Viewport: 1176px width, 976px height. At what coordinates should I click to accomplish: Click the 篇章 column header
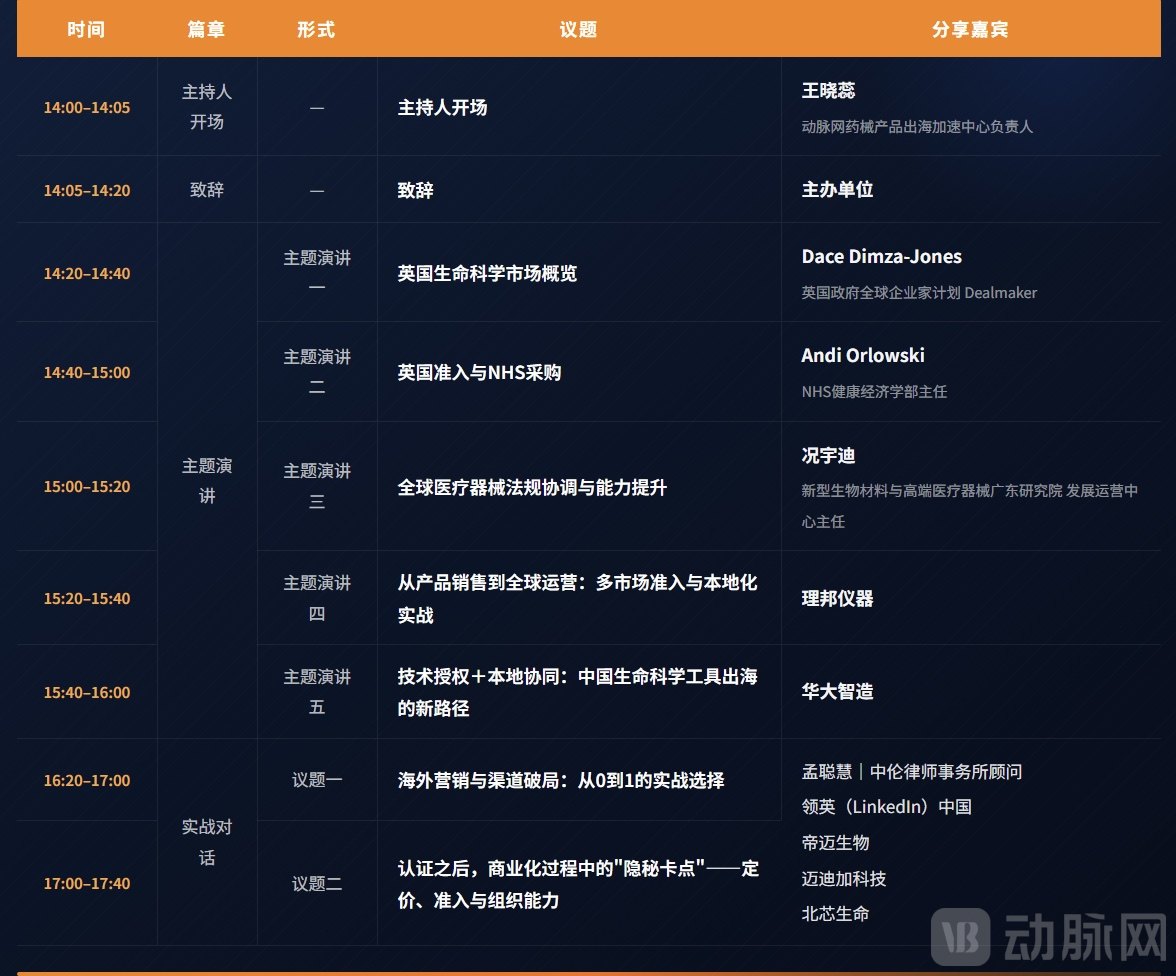206,29
